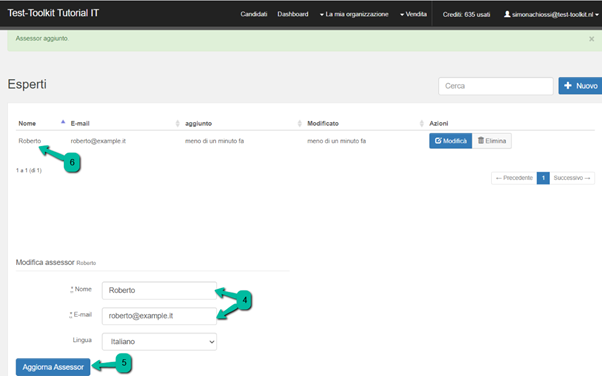The height and width of the screenshot is (376, 602).
Task: Click the Modifica assessor section heading
Action: pyautogui.click(x=56, y=262)
